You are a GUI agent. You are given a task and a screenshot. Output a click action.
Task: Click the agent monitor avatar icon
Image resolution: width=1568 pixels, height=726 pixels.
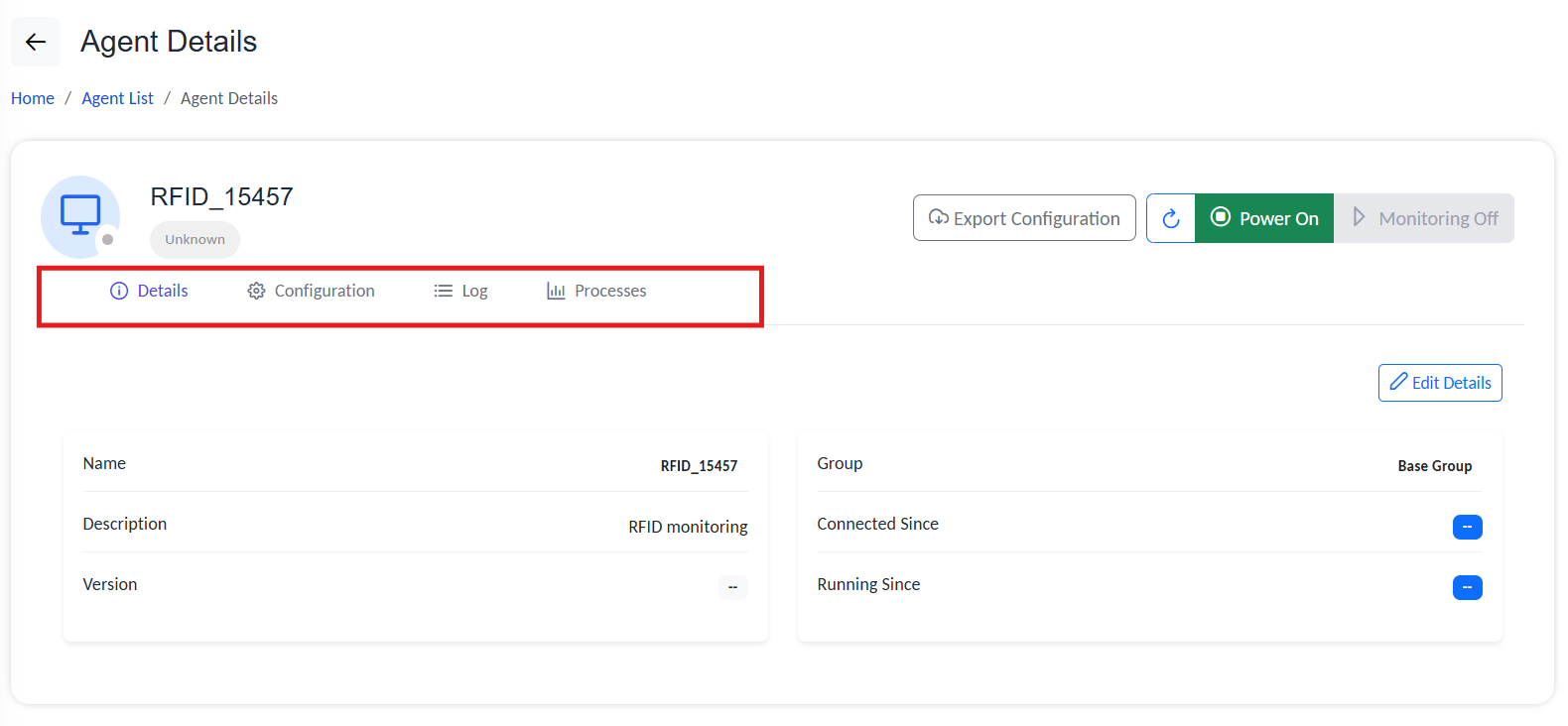click(80, 215)
